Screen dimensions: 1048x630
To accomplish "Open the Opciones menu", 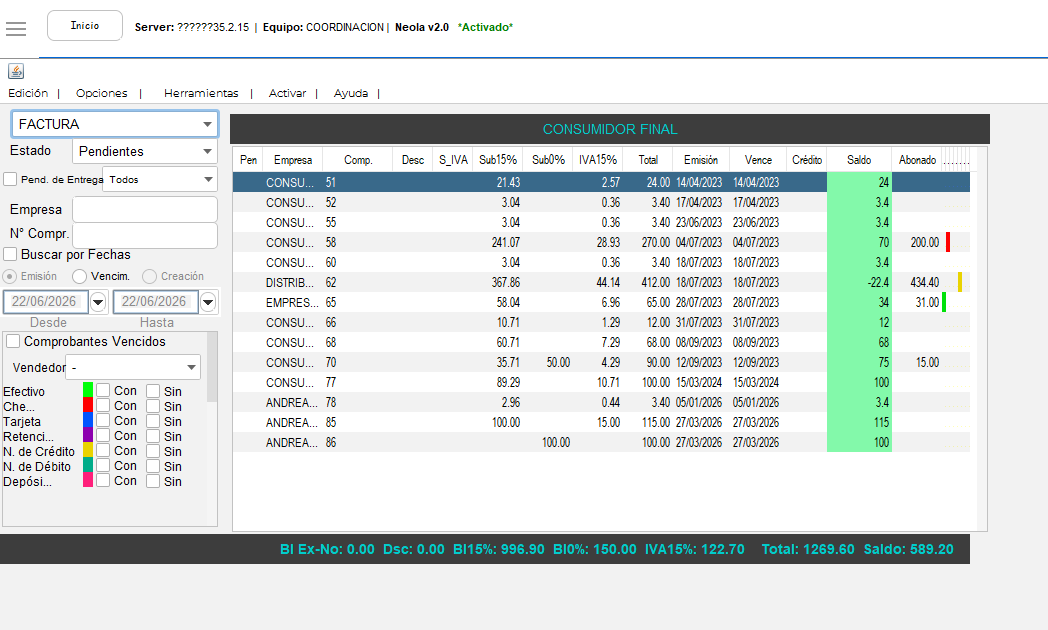I will pos(102,93).
